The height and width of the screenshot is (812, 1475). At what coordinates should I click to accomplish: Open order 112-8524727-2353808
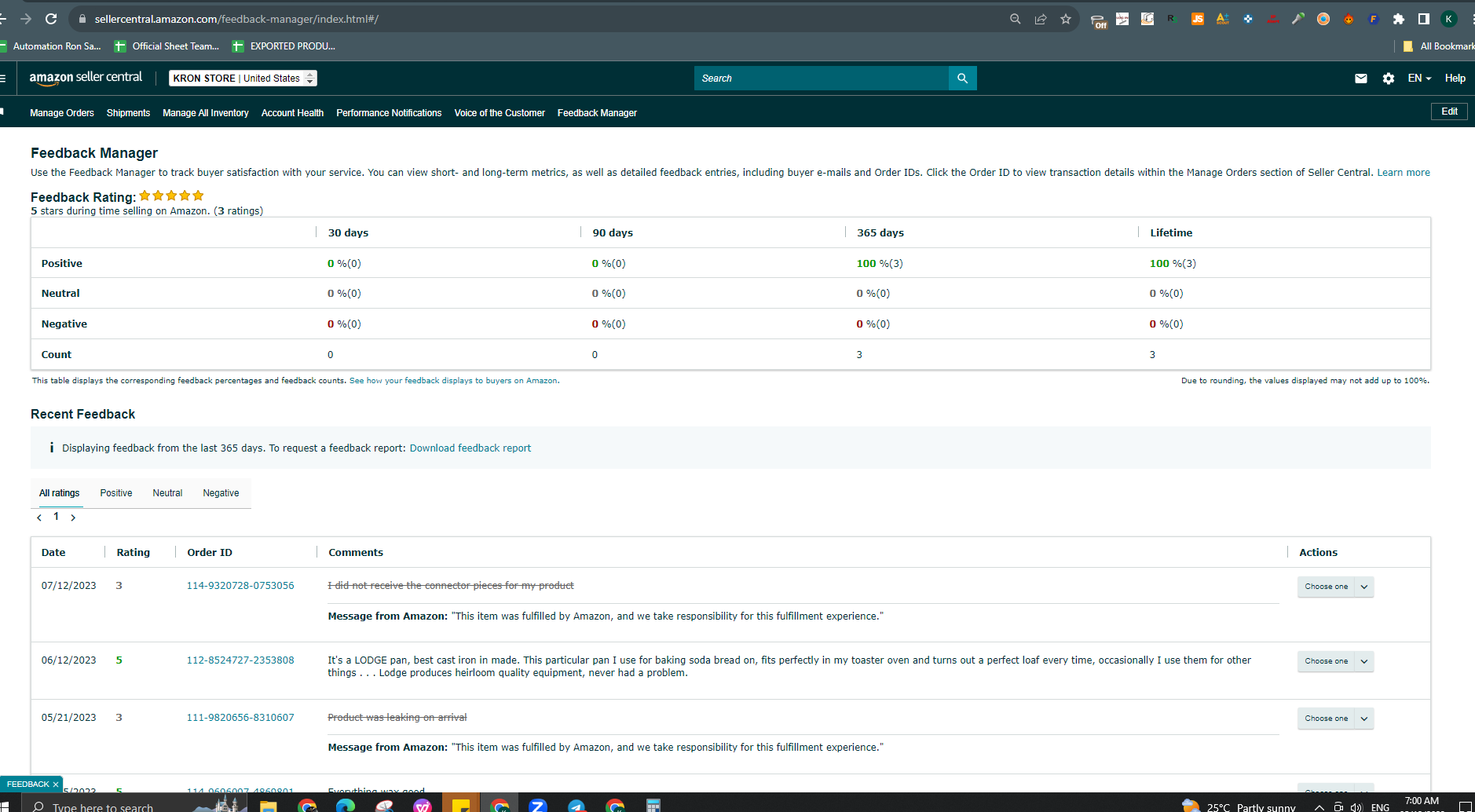240,660
